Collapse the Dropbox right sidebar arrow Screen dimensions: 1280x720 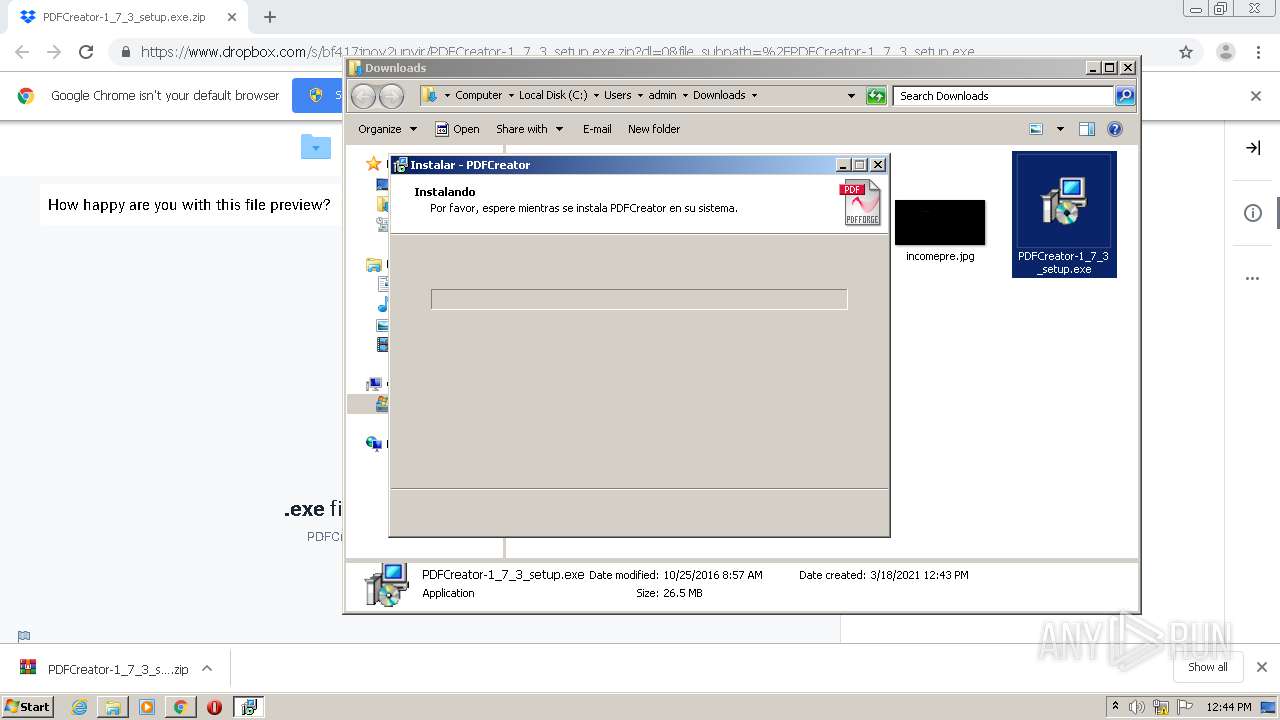tap(1253, 148)
